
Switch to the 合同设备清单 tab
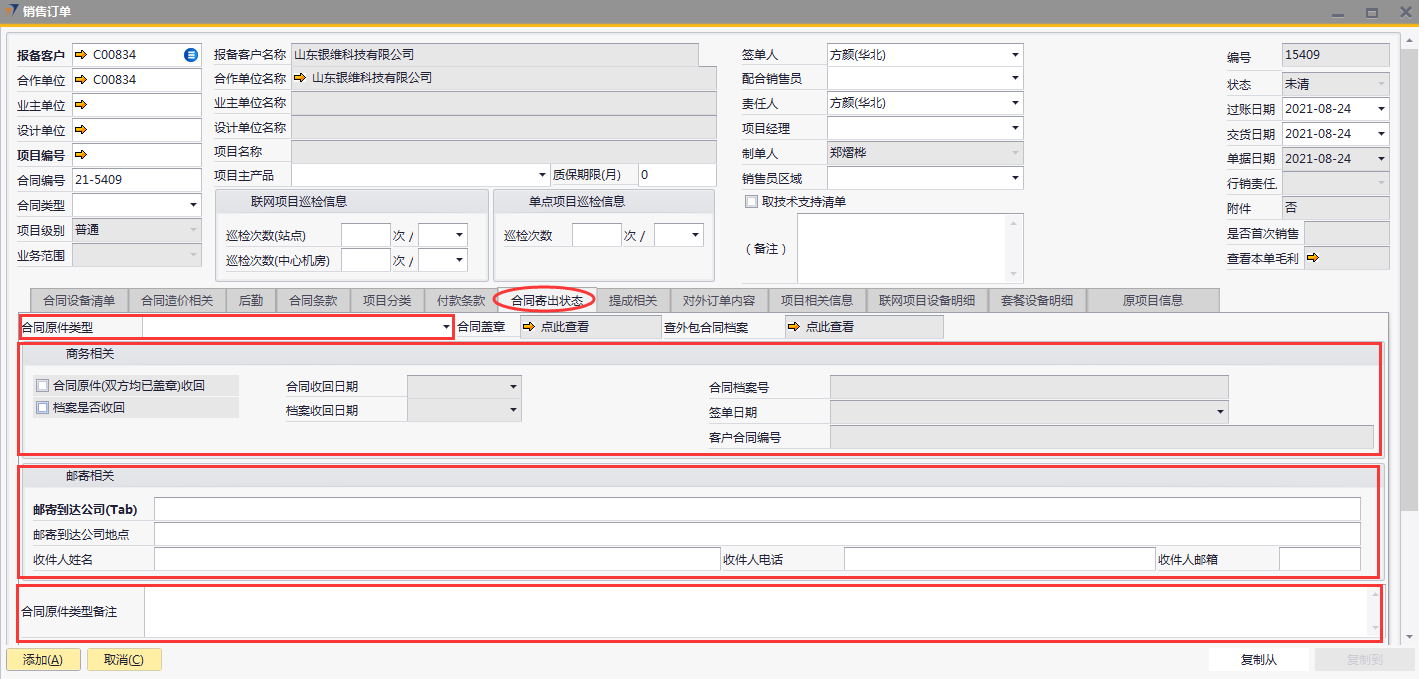[x=79, y=300]
